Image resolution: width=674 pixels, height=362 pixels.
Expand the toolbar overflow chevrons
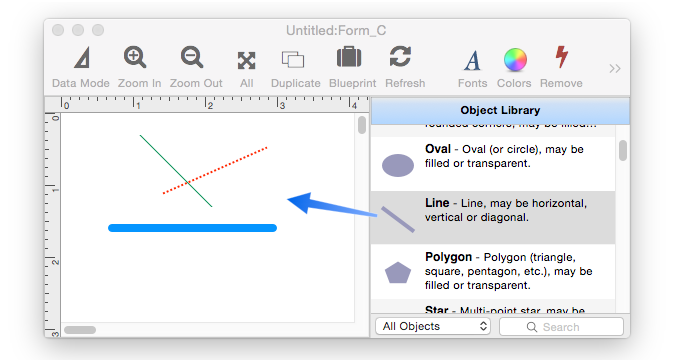click(x=615, y=69)
